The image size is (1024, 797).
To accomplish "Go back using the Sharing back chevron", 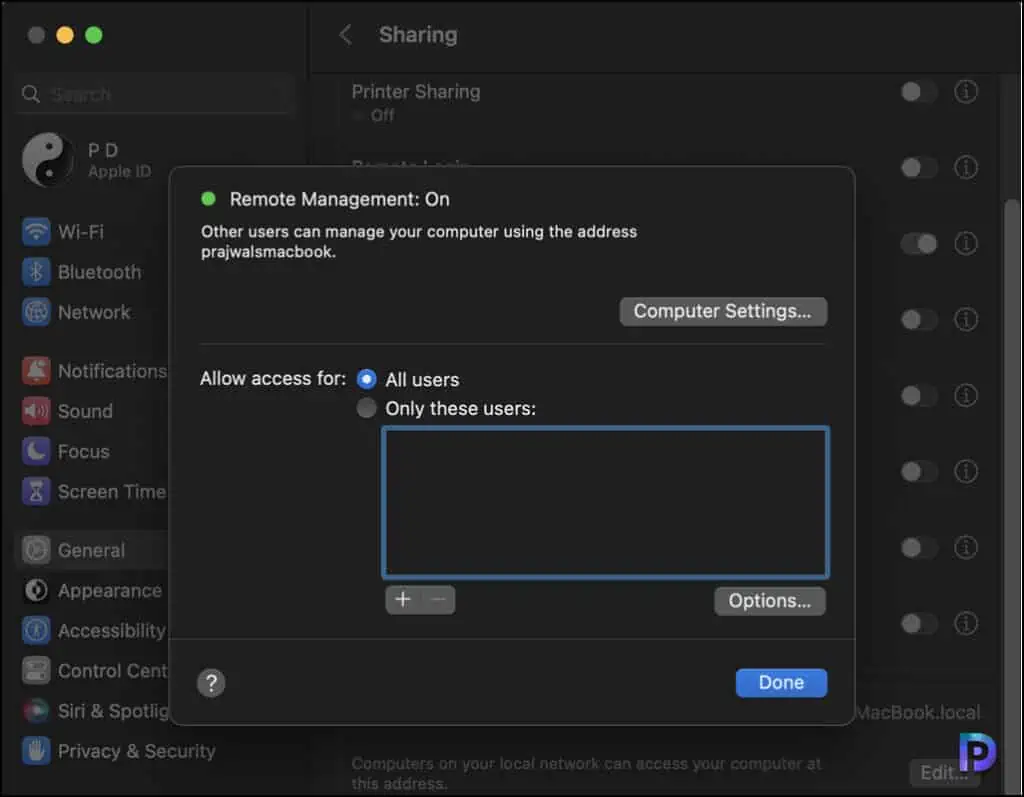I will (x=345, y=35).
